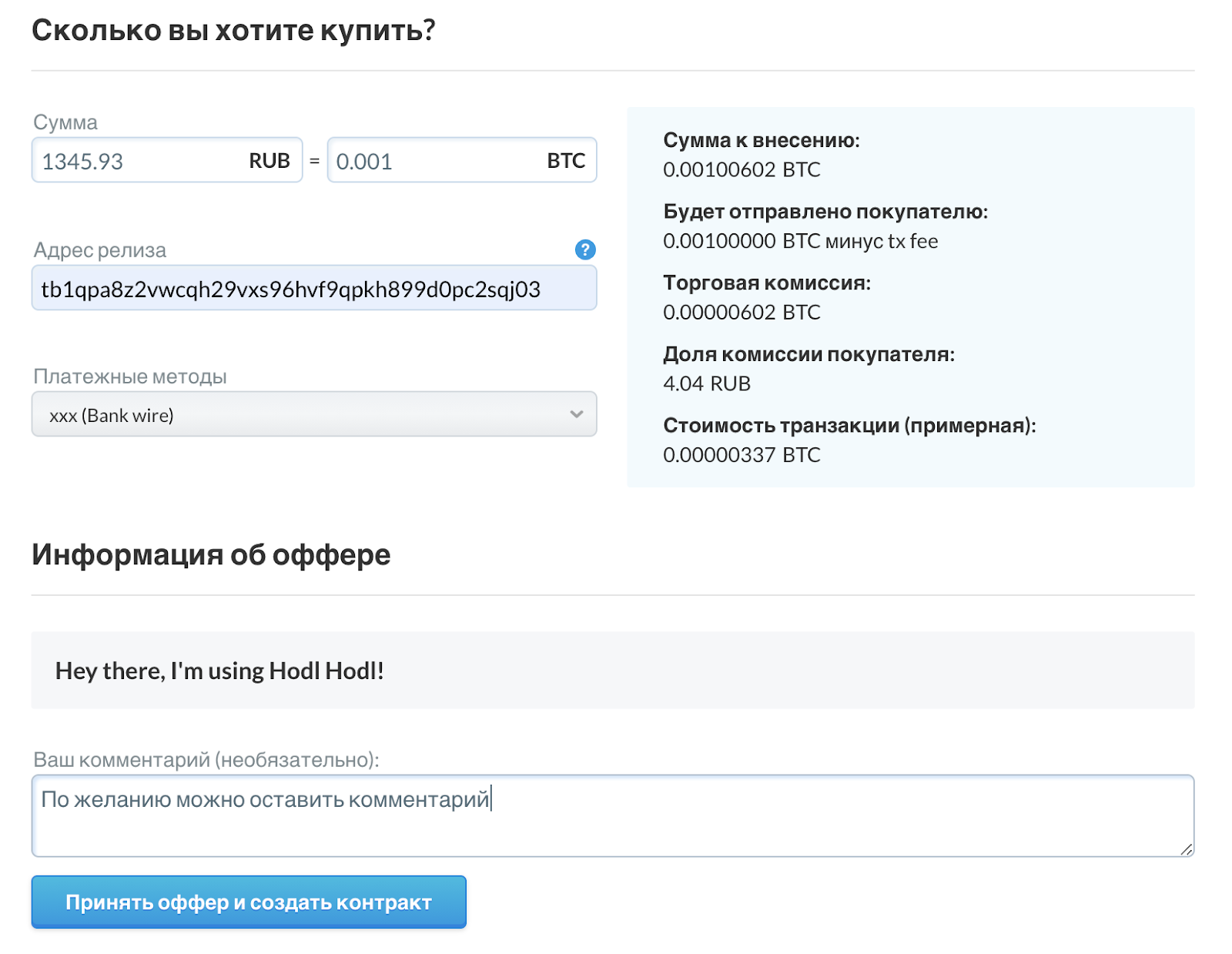Click the 'Hey there, I'm using Hodl Hodl!' text
This screenshot has width=1232, height=954.
219,671
